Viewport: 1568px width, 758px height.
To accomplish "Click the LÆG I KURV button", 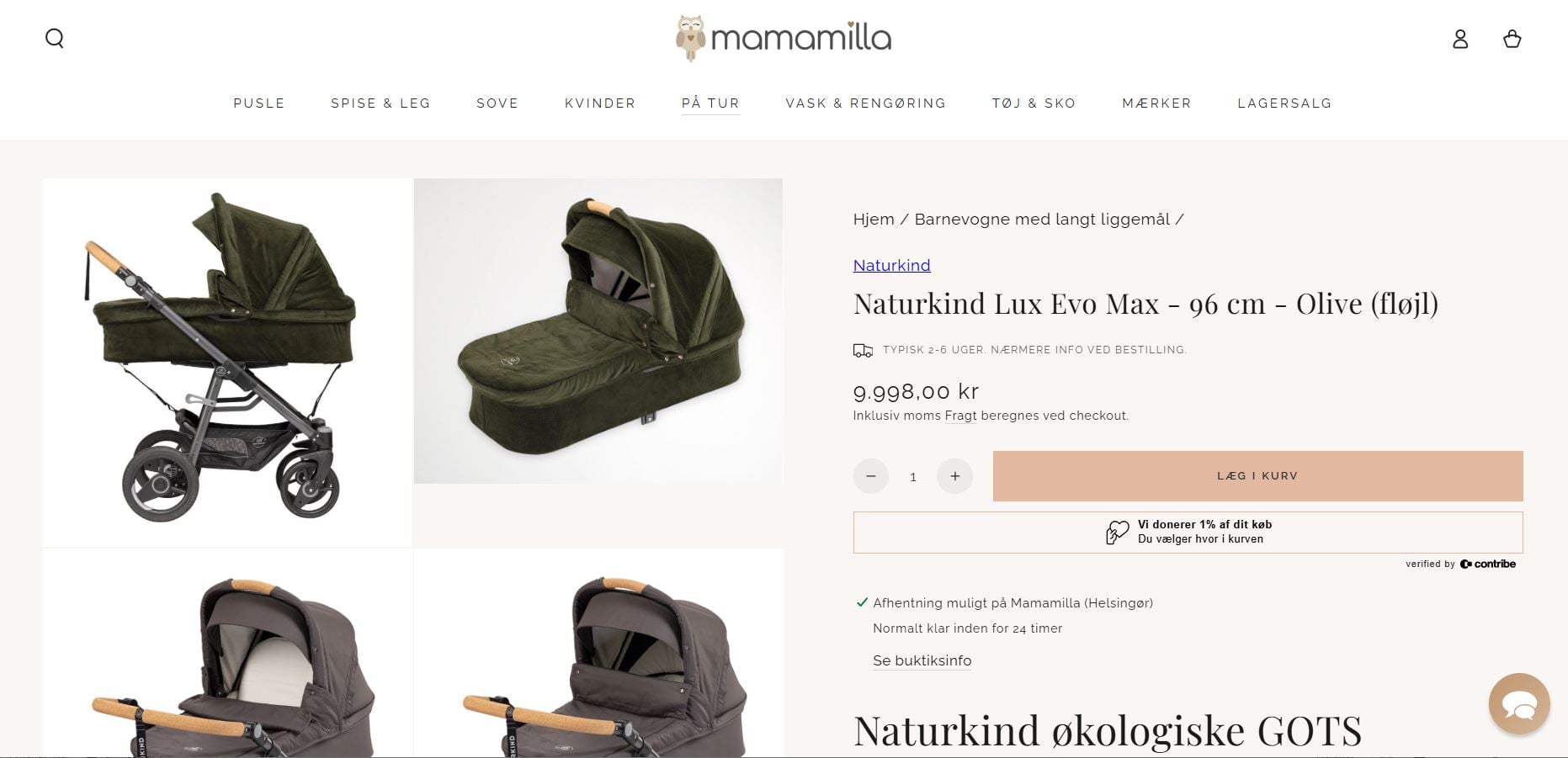I will click(x=1257, y=476).
